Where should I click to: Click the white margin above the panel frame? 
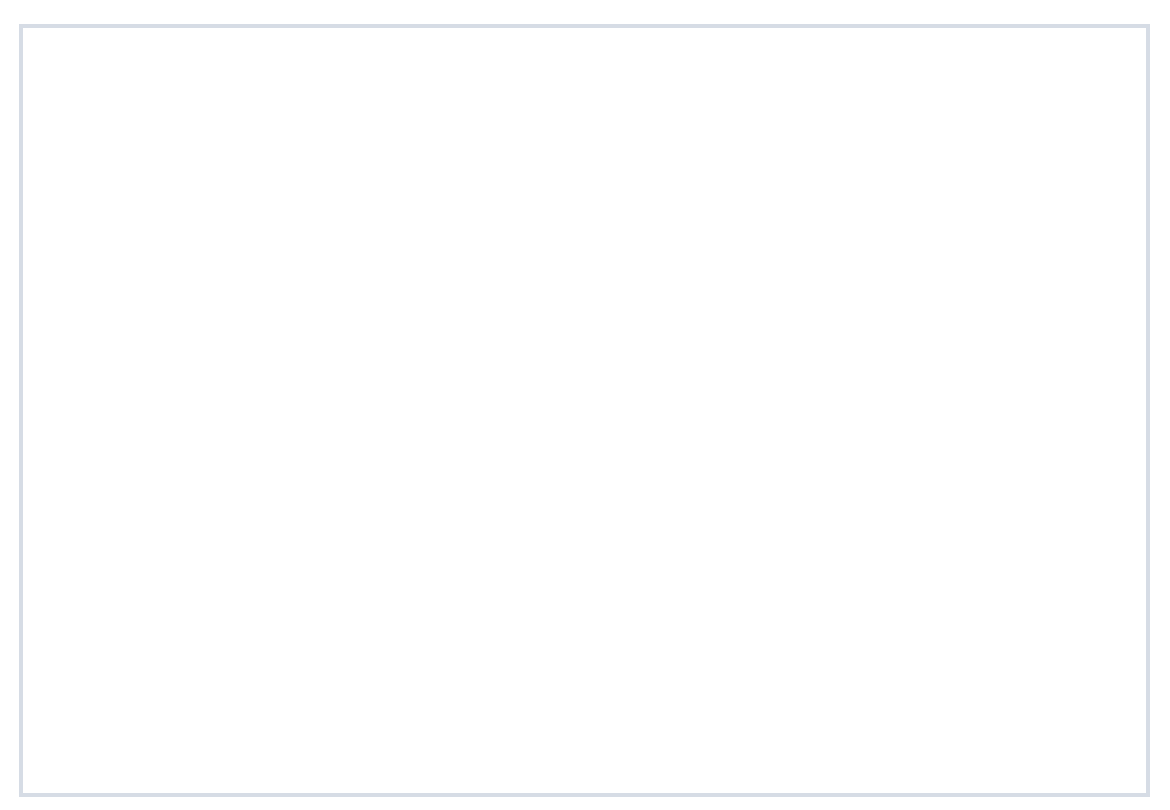pyautogui.click(x=584, y=11)
